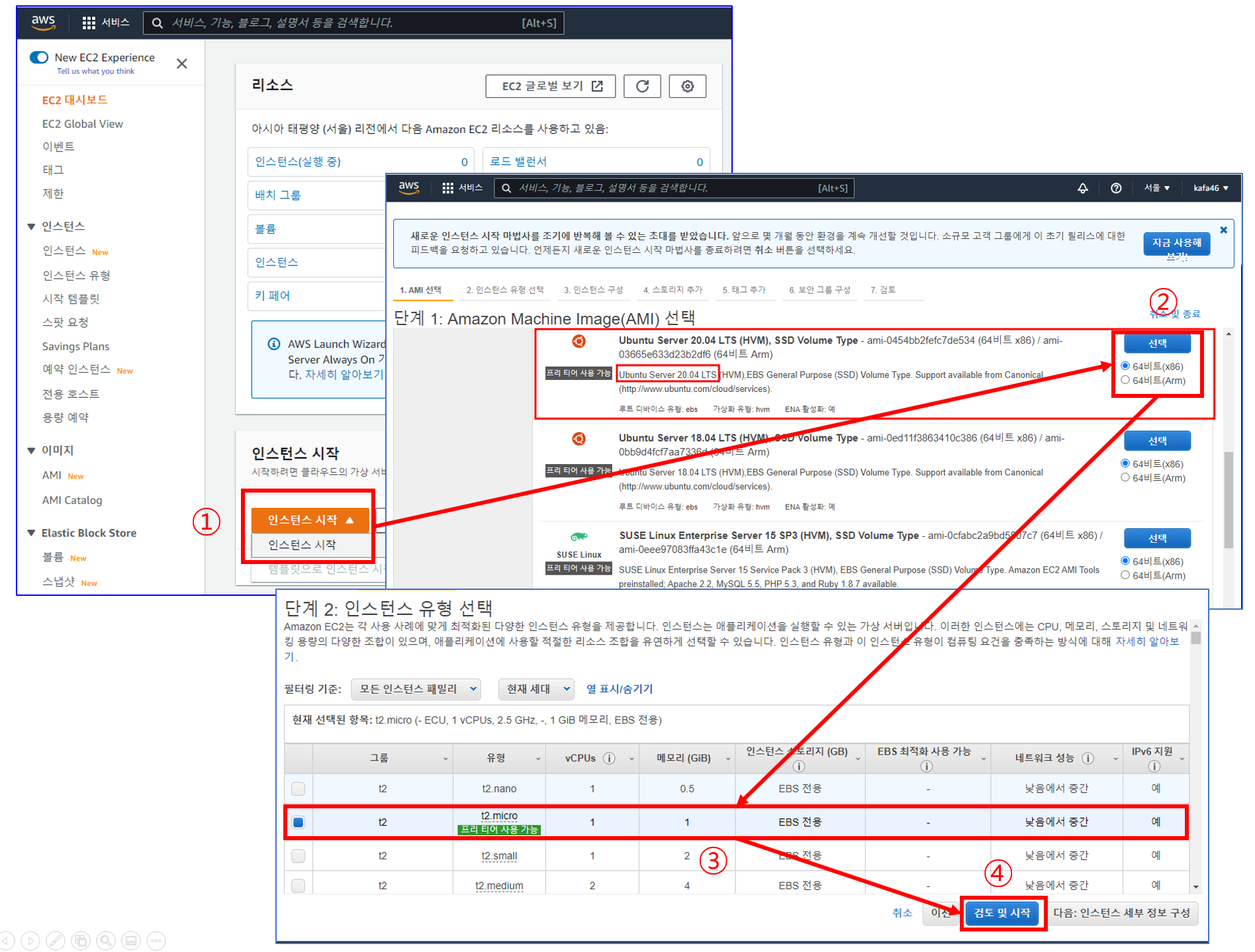The image size is (1255, 952).
Task: Click the Review and Launch button
Action: coord(1002,913)
